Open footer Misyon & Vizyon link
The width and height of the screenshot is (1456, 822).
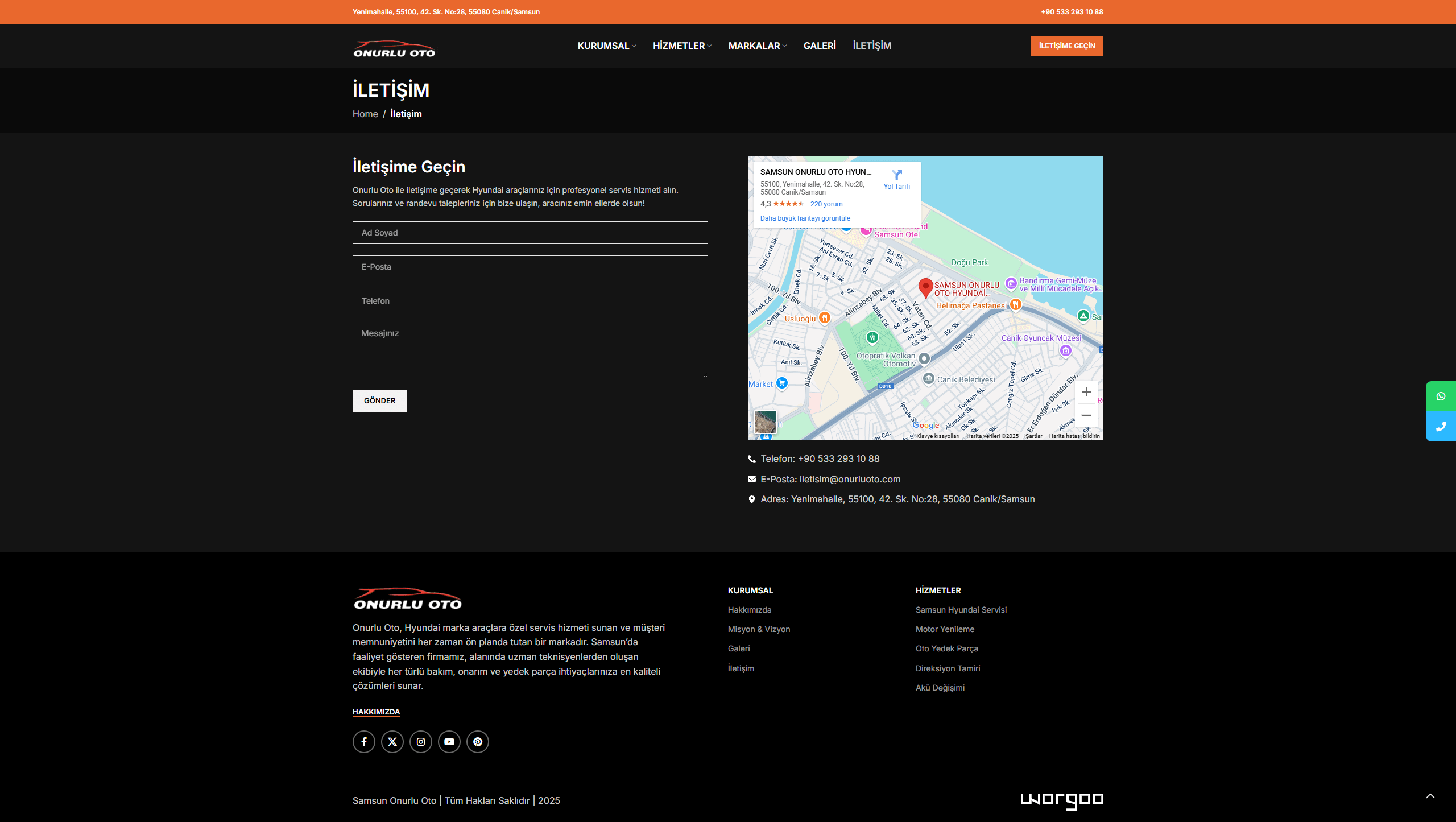click(x=759, y=629)
